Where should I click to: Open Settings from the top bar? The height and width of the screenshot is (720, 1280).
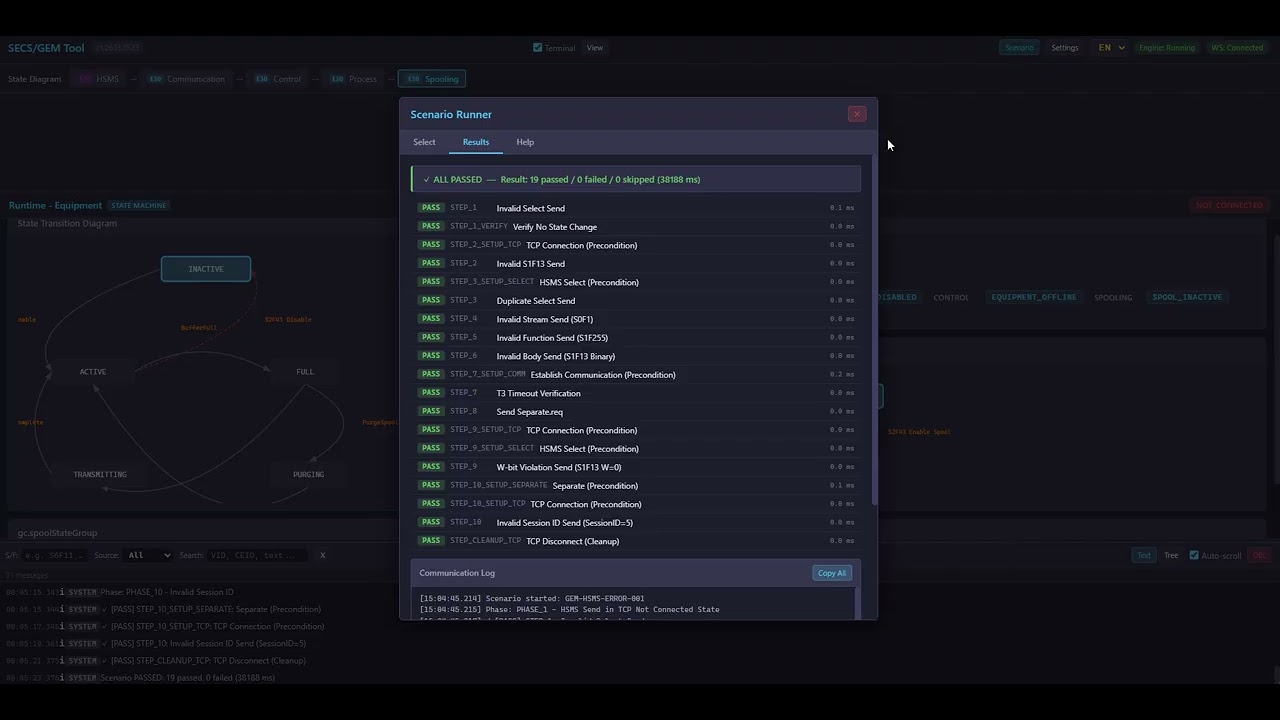click(1065, 48)
